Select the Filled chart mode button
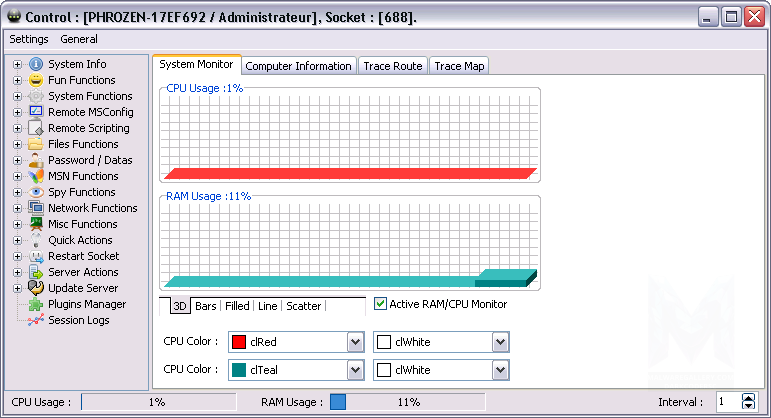771x418 pixels. pyautogui.click(x=237, y=306)
